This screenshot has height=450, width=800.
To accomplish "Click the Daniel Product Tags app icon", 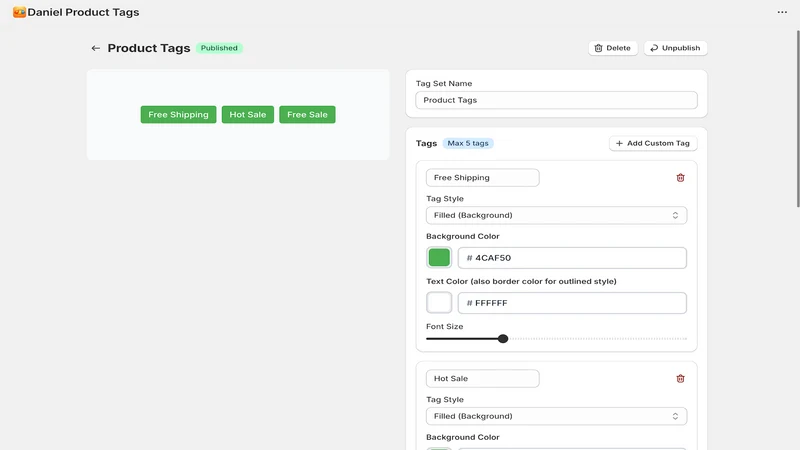I will pyautogui.click(x=19, y=12).
